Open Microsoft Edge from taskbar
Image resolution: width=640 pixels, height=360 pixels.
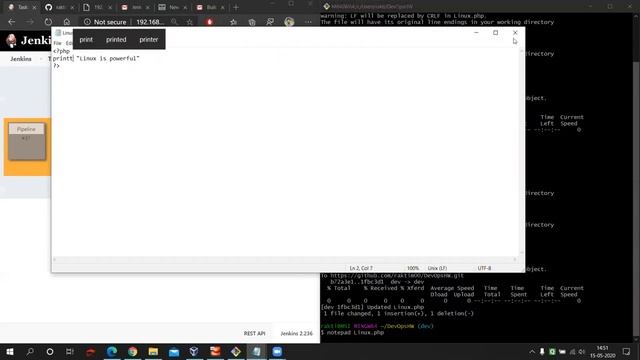pos(112,351)
